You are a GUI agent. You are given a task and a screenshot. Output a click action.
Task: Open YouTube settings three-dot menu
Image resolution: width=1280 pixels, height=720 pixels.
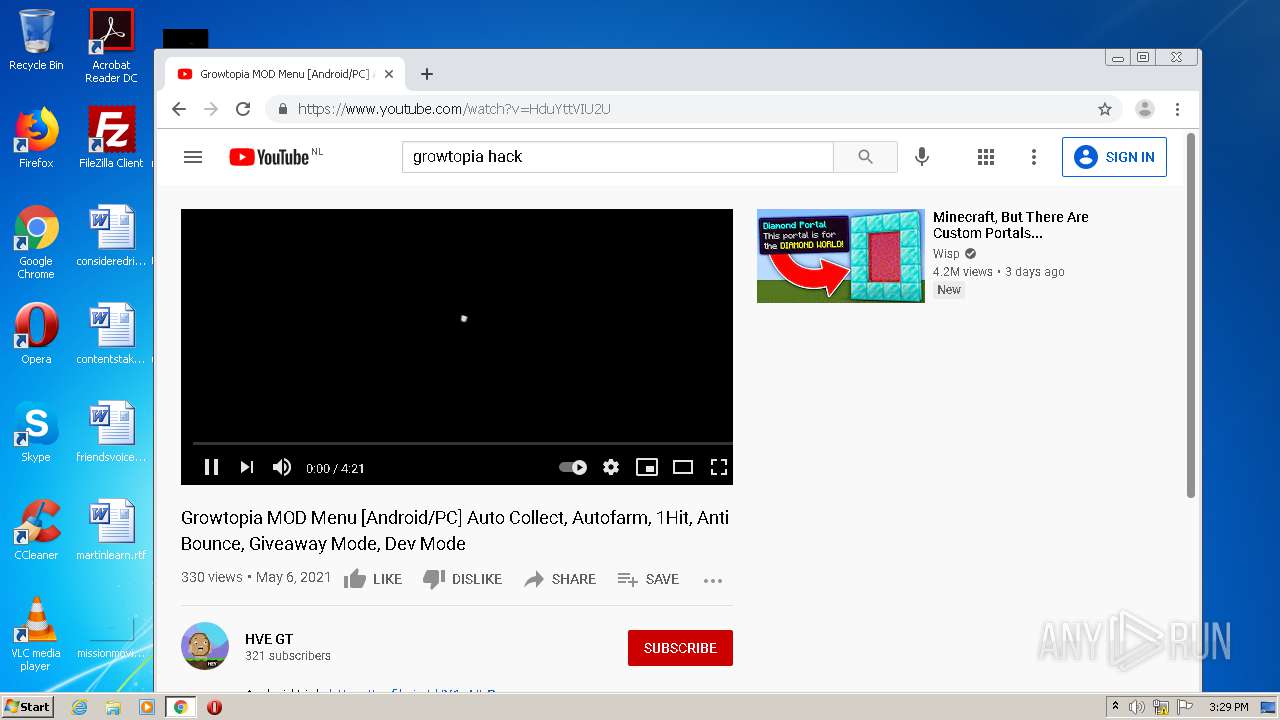coord(1034,157)
